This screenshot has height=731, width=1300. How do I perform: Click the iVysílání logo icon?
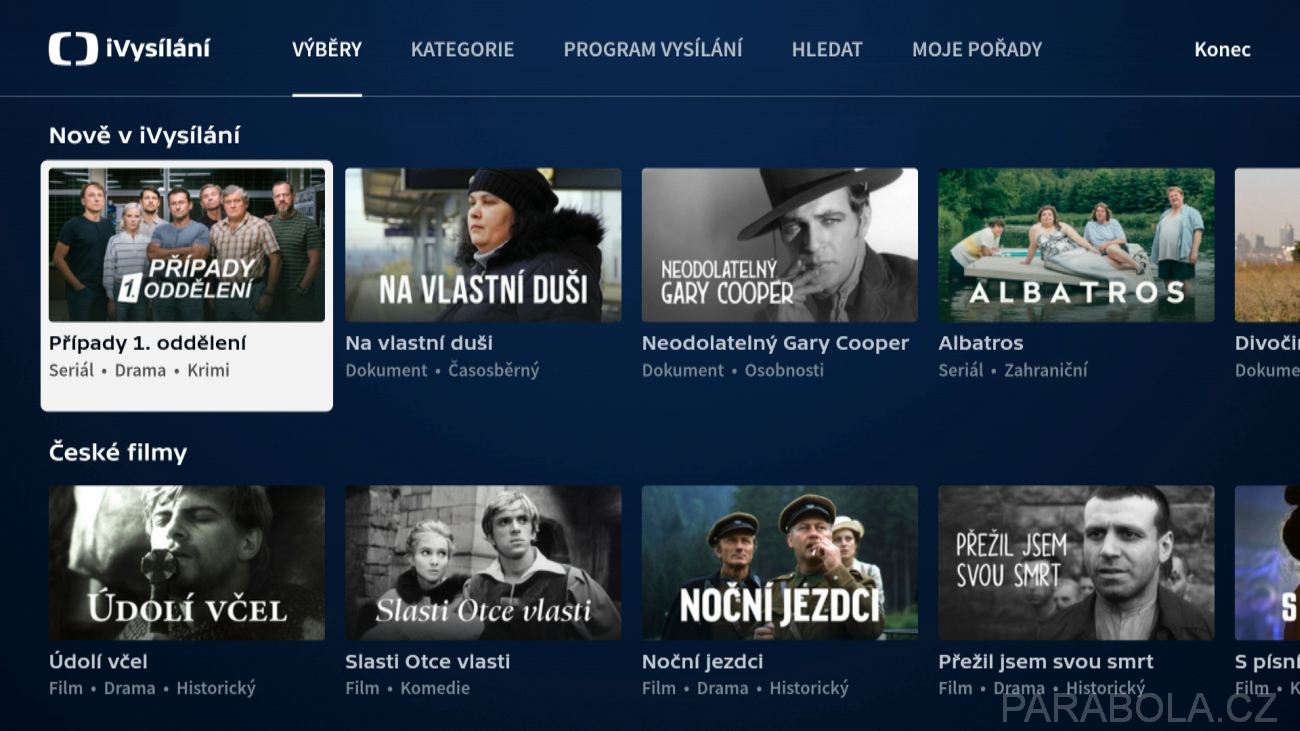click(73, 49)
